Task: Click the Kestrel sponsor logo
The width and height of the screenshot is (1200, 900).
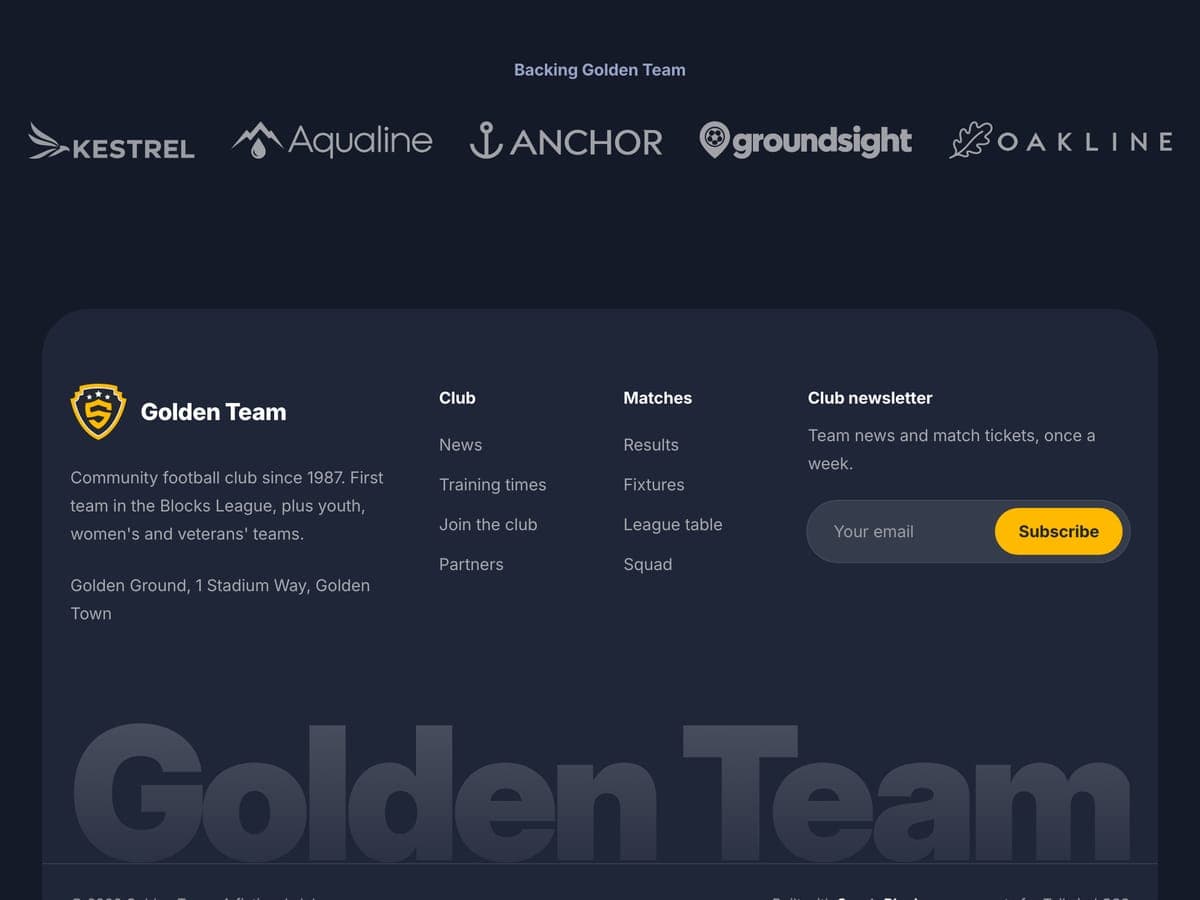Action: (x=111, y=141)
